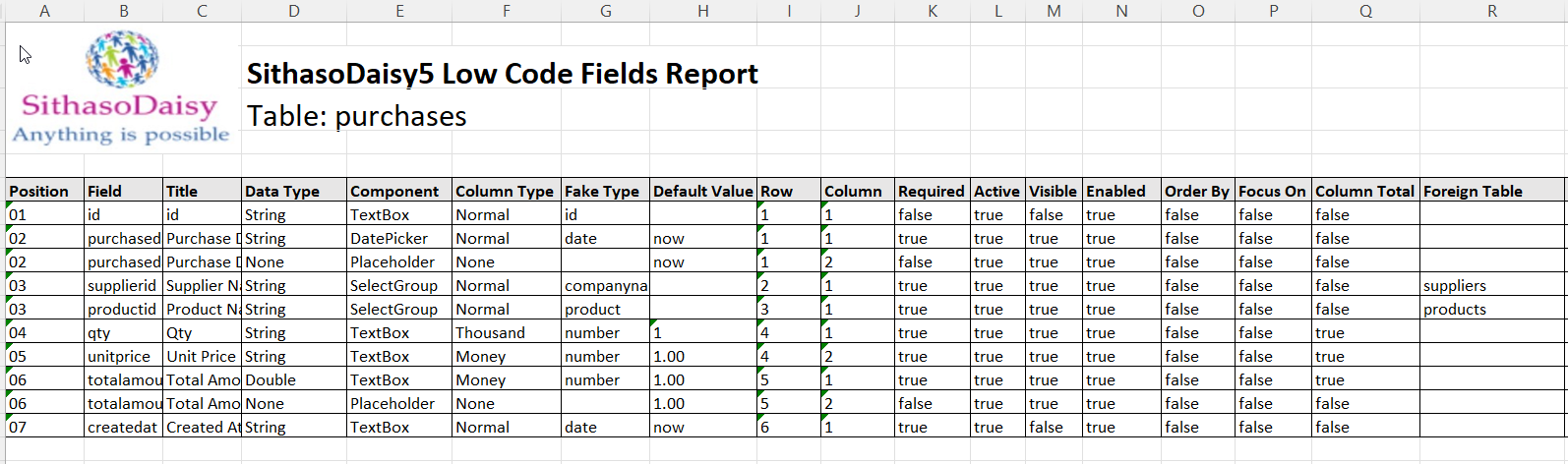Screen dimensions: 1568x464
Task: Click the 'Column Total' header cell
Action: click(1364, 191)
